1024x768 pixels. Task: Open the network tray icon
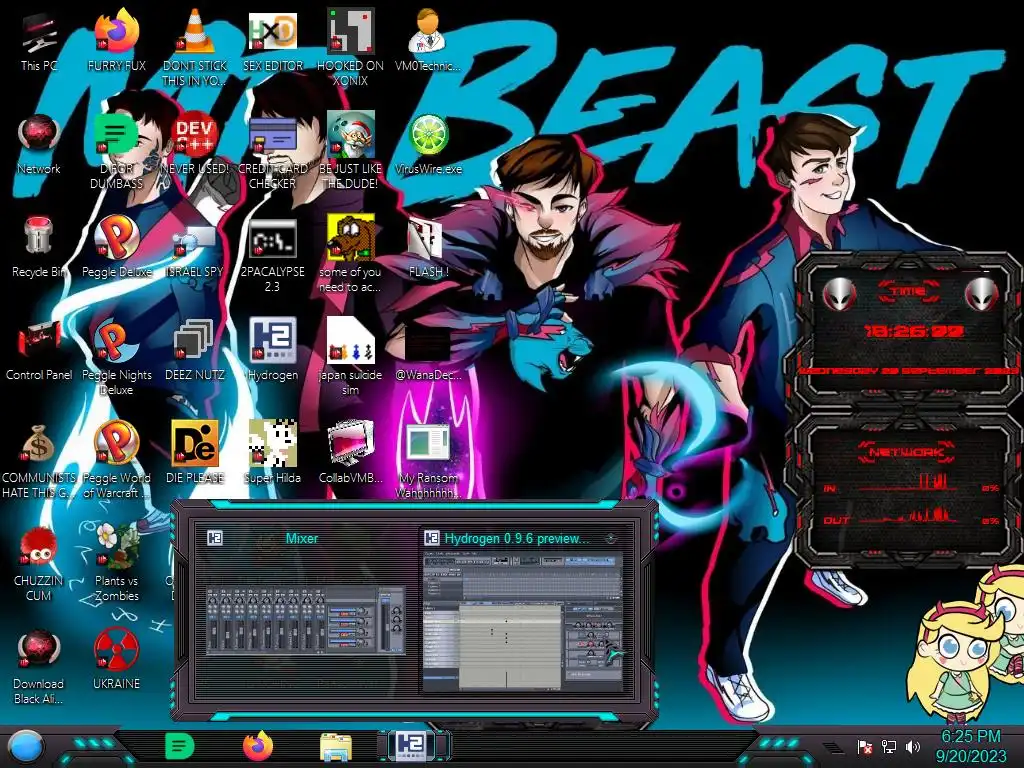coord(889,746)
